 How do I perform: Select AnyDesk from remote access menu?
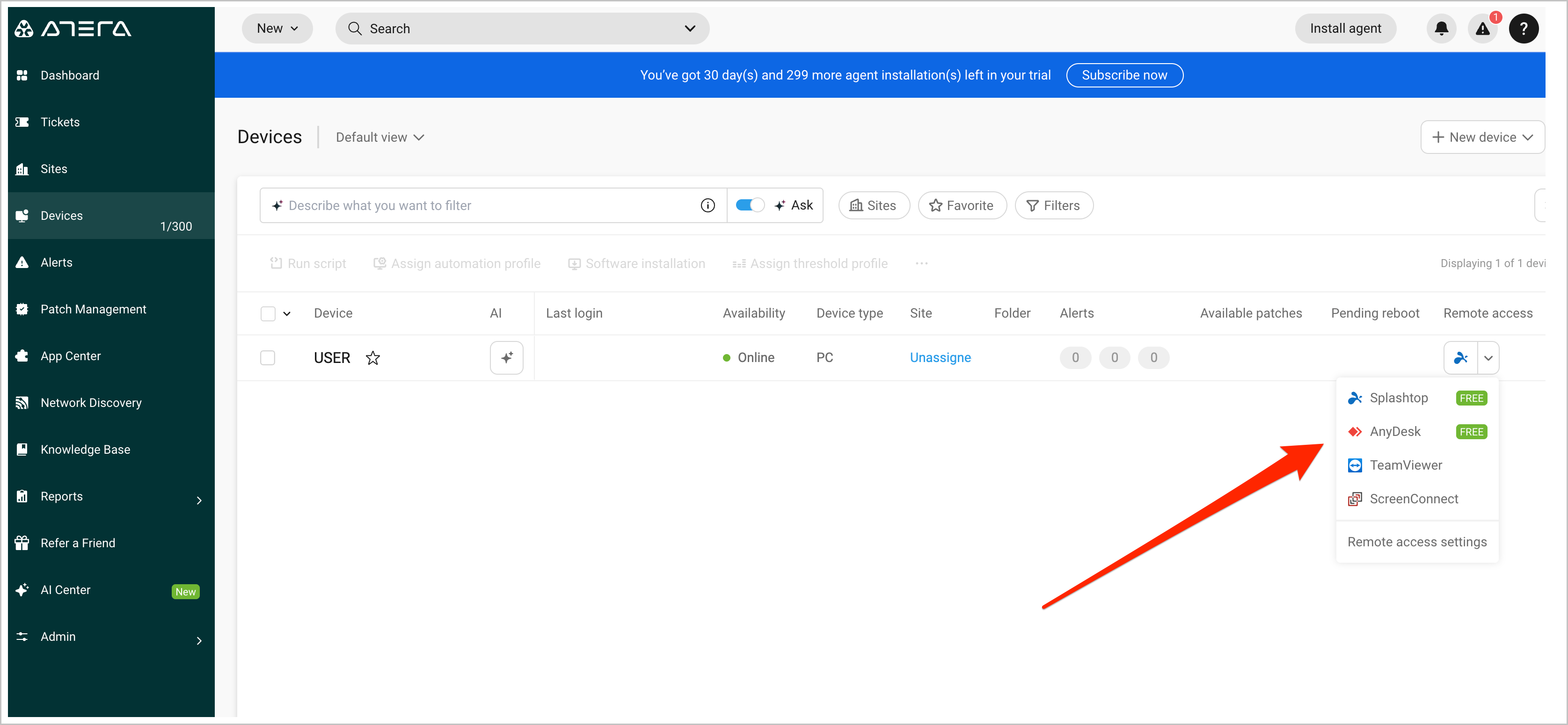pos(1394,432)
